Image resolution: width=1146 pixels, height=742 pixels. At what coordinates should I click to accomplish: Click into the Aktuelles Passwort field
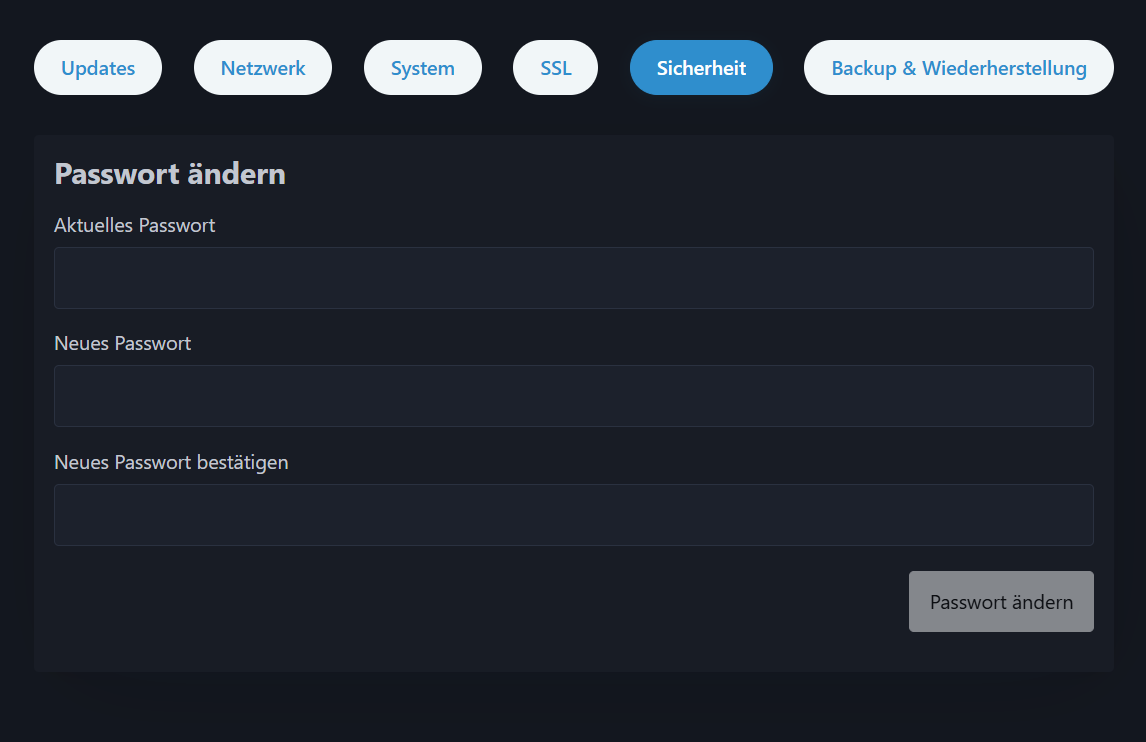point(573,277)
